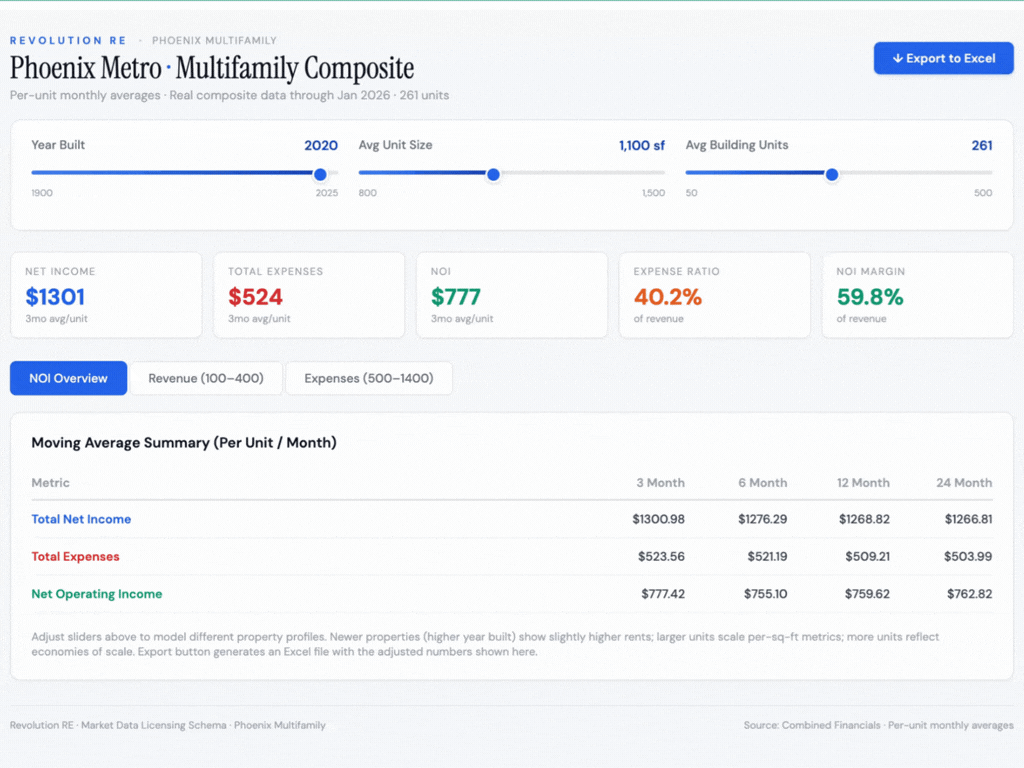Viewport: 1024px width, 768px height.
Task: Open the Total Net Income metric link
Action: click(83, 519)
